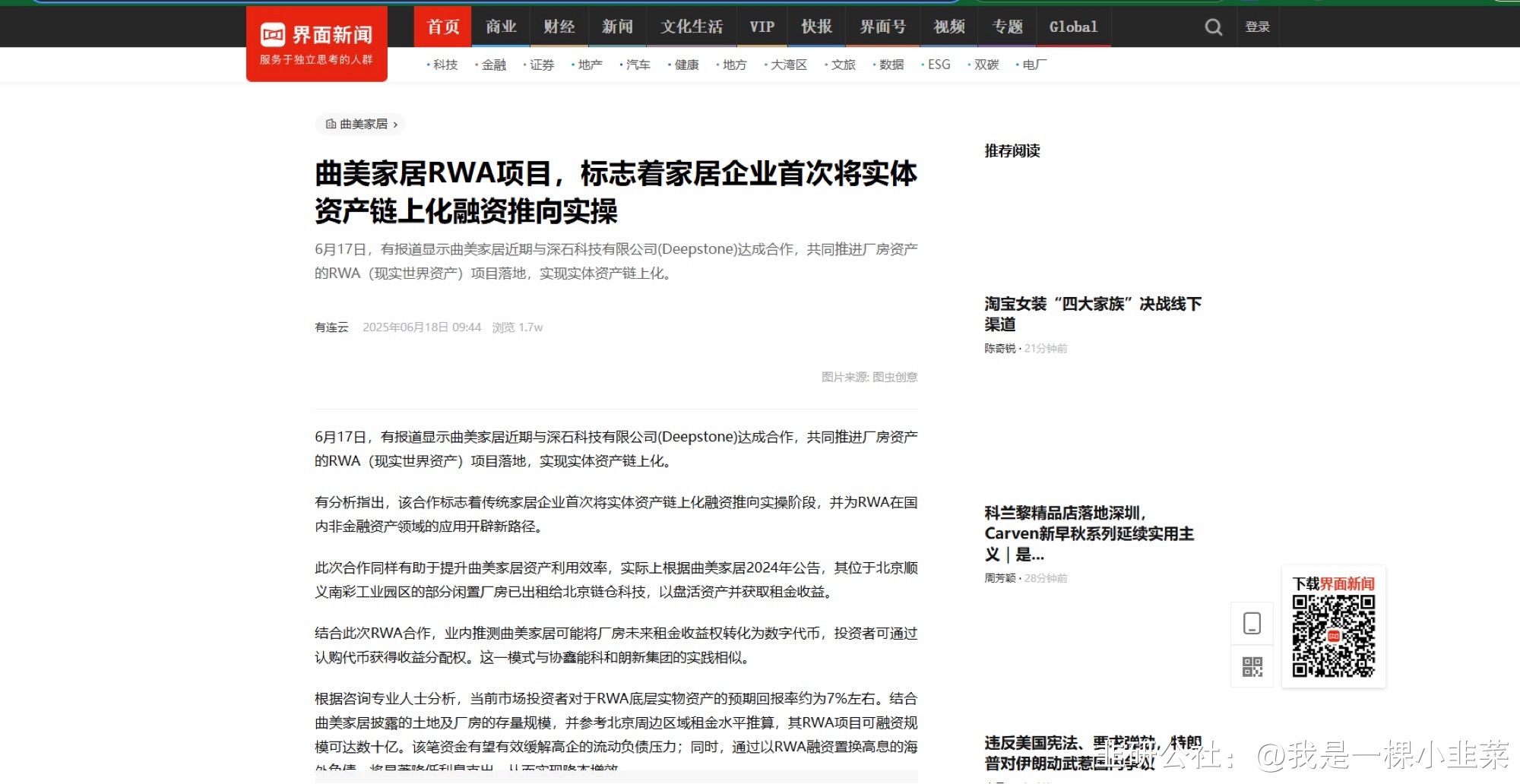The width and height of the screenshot is (1520, 784).
Task: Click the paragraph starting 此次合作同样有助于
Action: pos(616,580)
